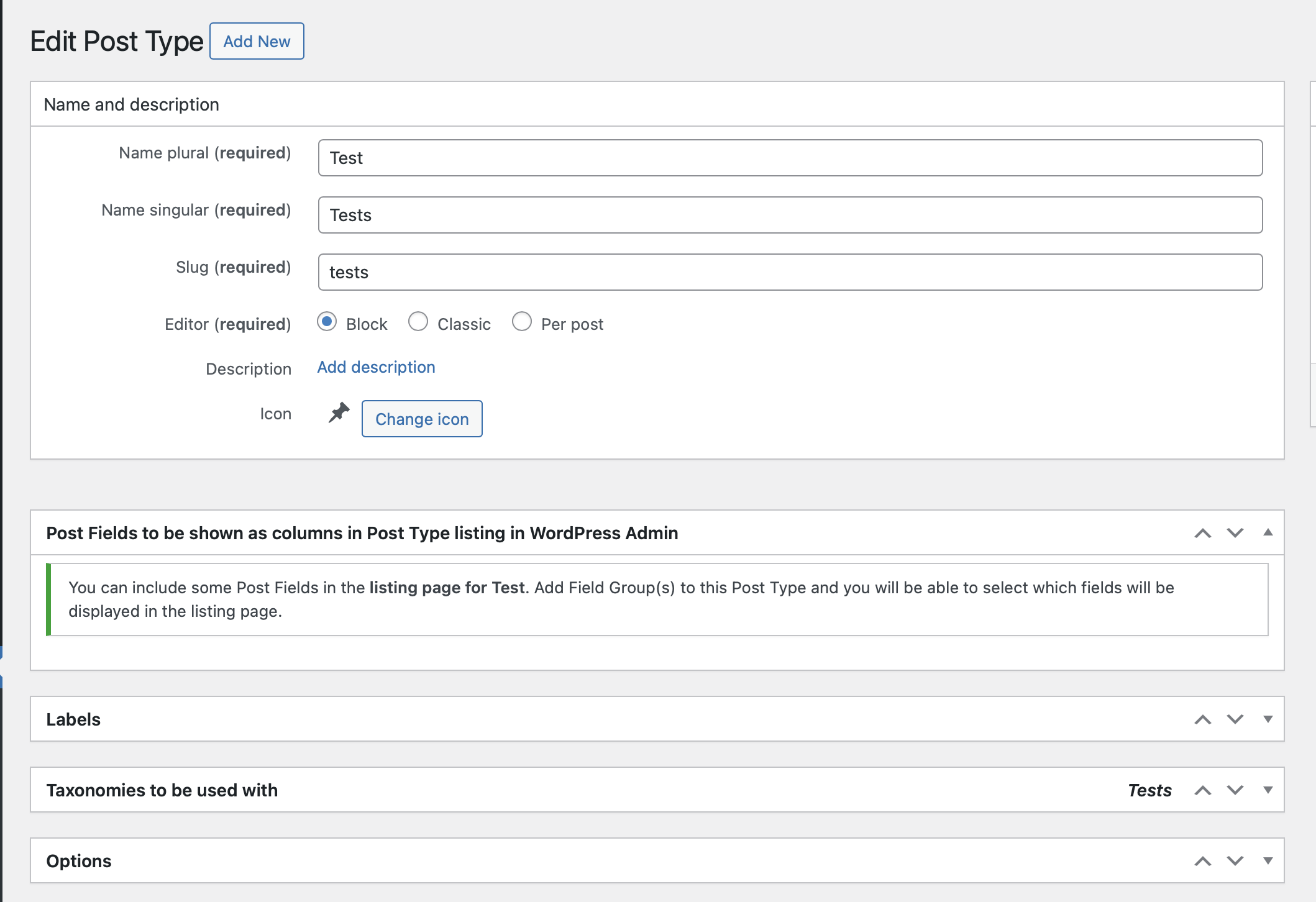Expand the Labels panel toggle triangle
The width and height of the screenshot is (1316, 902).
1268,719
